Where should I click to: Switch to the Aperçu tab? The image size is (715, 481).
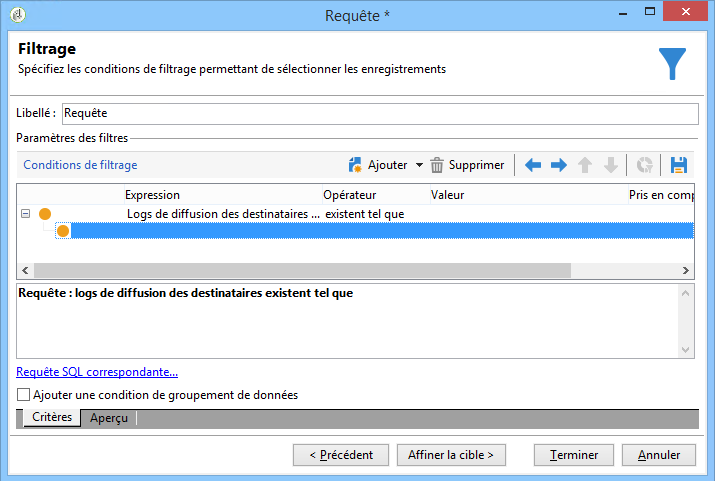coord(109,418)
